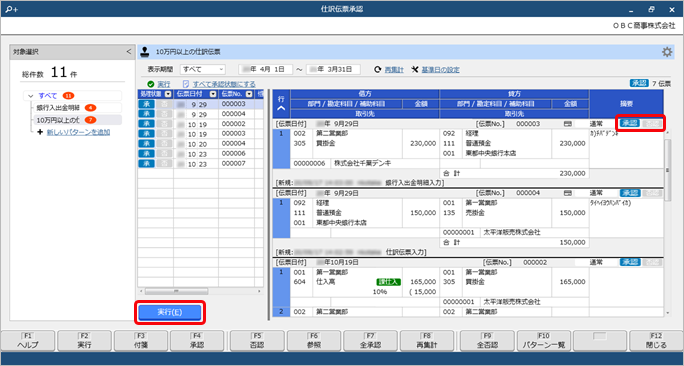
Task: Set voucher 000003 detail to 否認
Action: (x=653, y=123)
